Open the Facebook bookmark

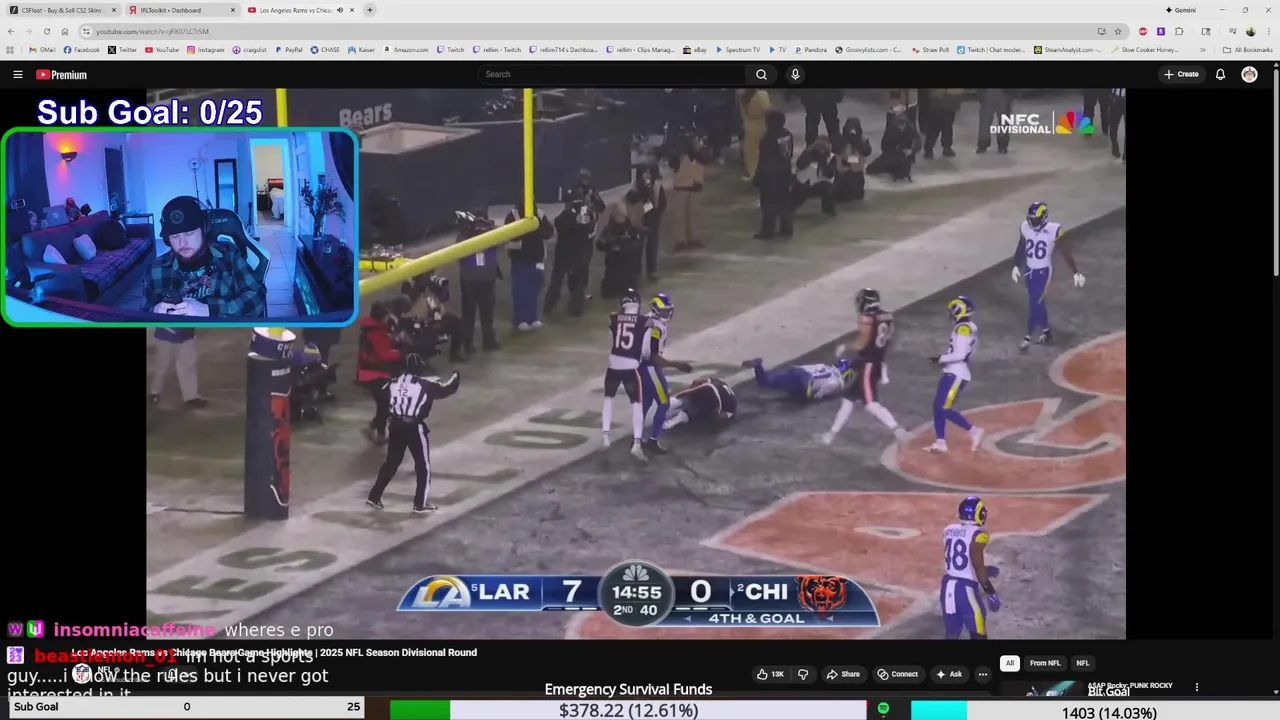(81, 49)
